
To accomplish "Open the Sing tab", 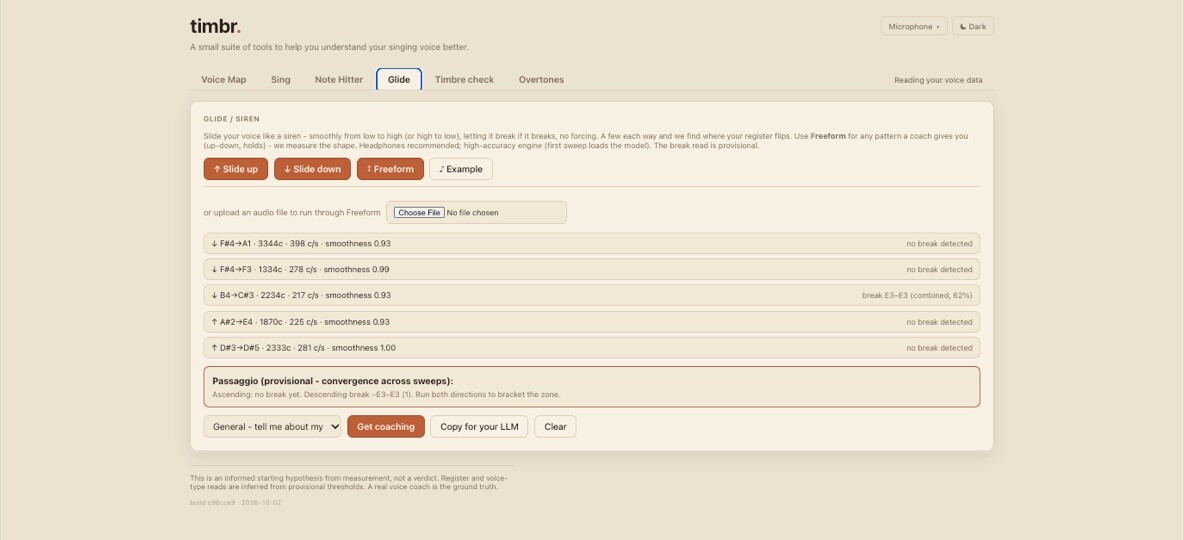I will pyautogui.click(x=280, y=79).
